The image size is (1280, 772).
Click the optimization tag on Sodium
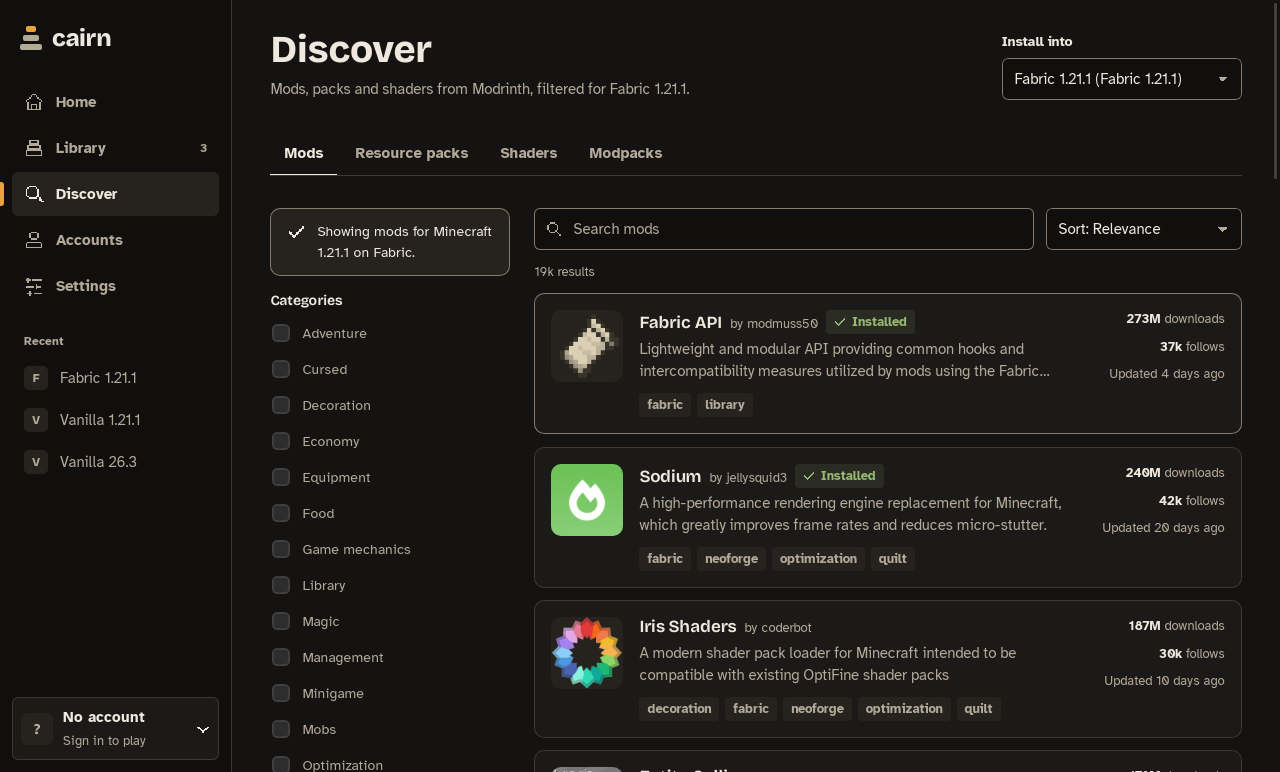818,559
